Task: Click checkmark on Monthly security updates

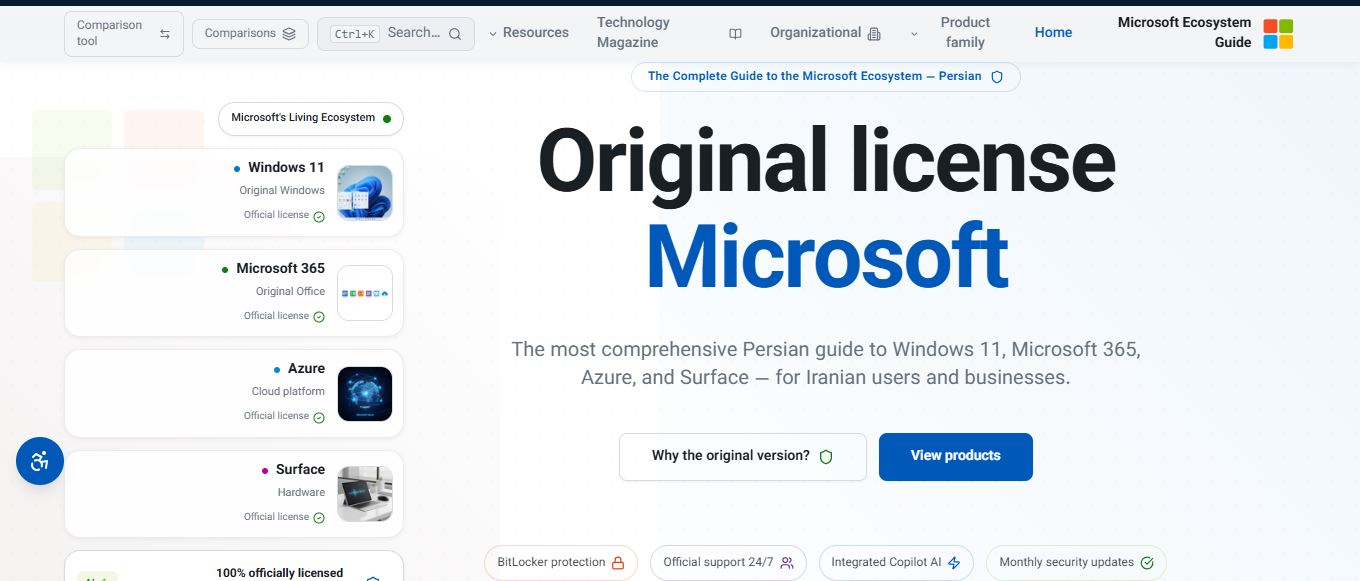Action: point(1147,563)
